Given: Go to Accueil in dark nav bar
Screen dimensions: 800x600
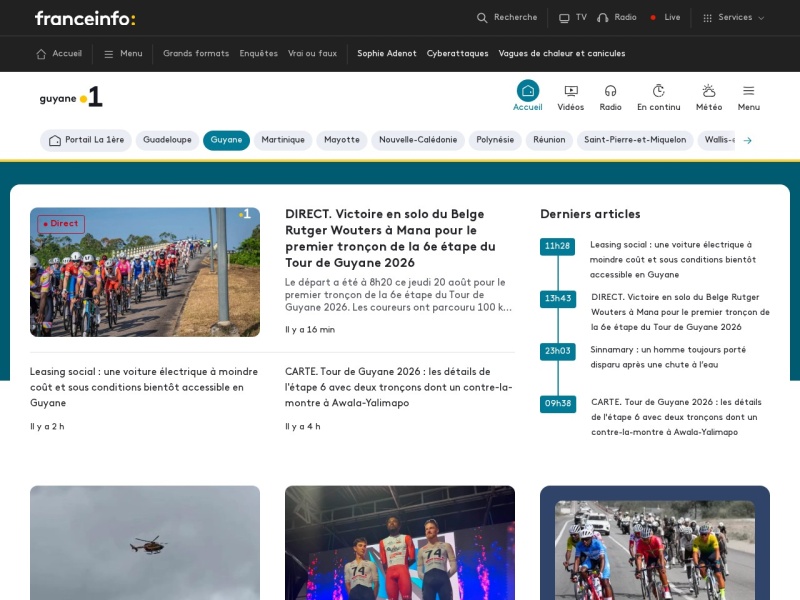Looking at the screenshot, I should [59, 54].
